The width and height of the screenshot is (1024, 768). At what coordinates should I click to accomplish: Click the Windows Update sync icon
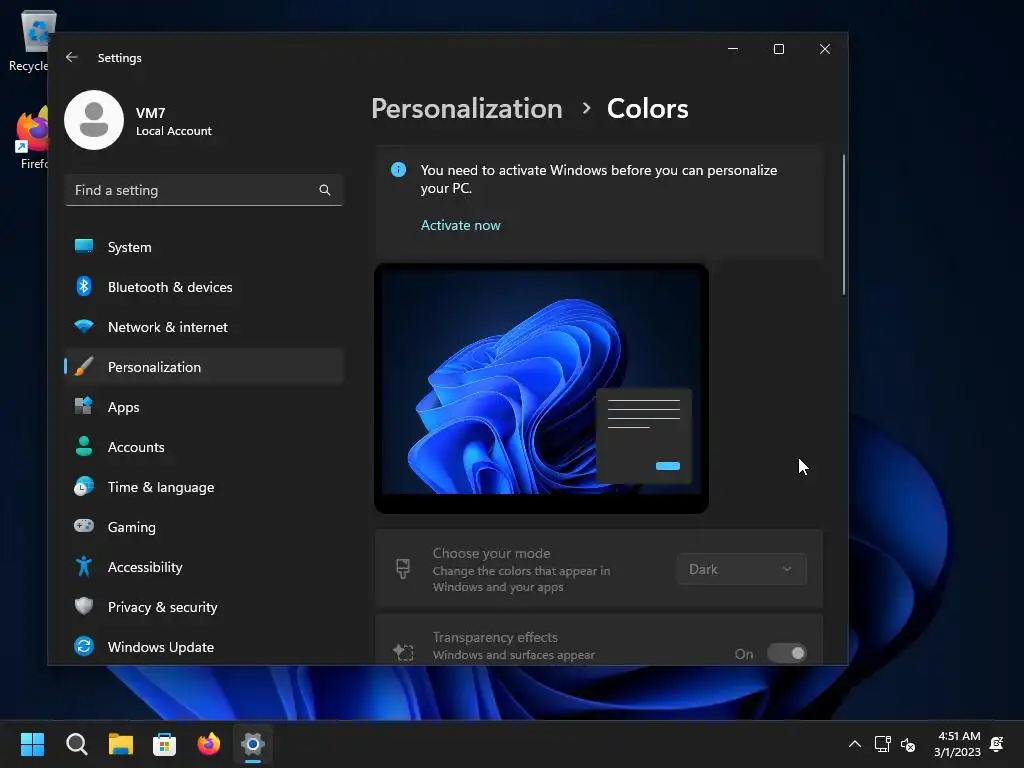click(84, 647)
